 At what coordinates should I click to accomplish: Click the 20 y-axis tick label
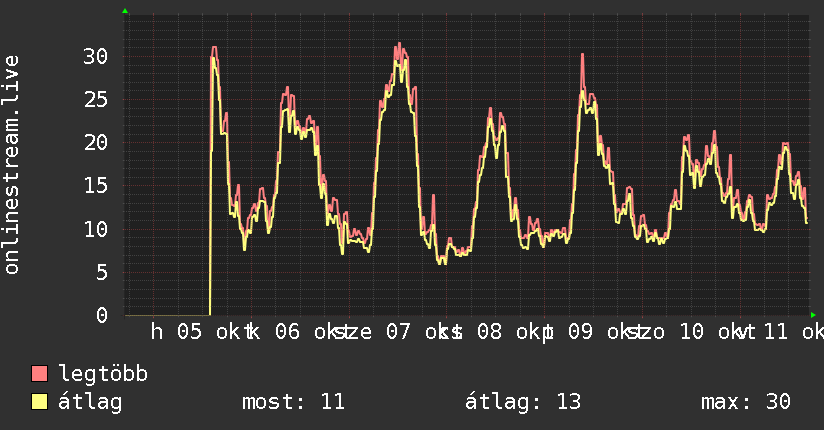(x=96, y=142)
